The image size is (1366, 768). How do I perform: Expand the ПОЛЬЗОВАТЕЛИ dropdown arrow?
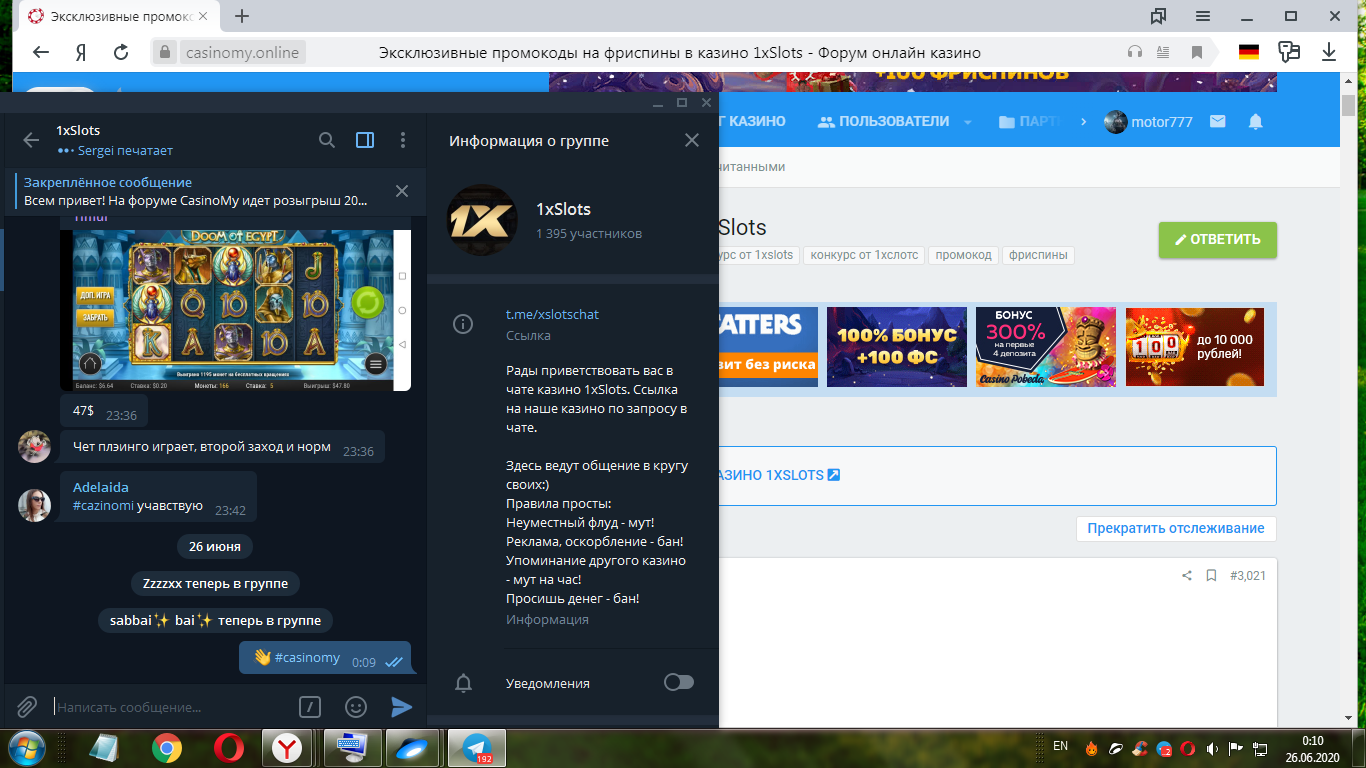(x=968, y=122)
